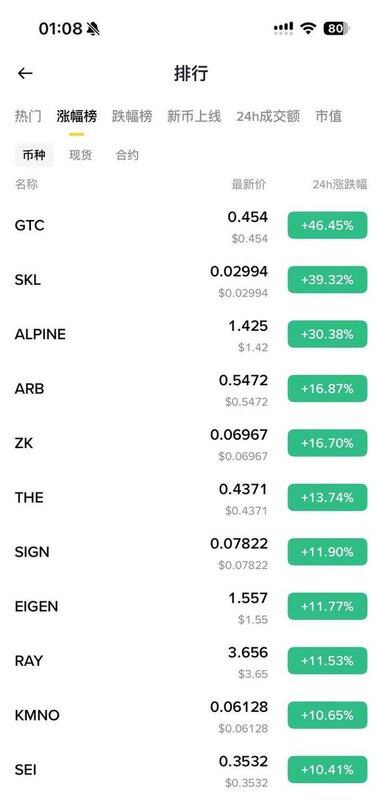This screenshot has width=382, height=800.
Task: Tap the cellular signal bars icon
Action: click(x=284, y=28)
